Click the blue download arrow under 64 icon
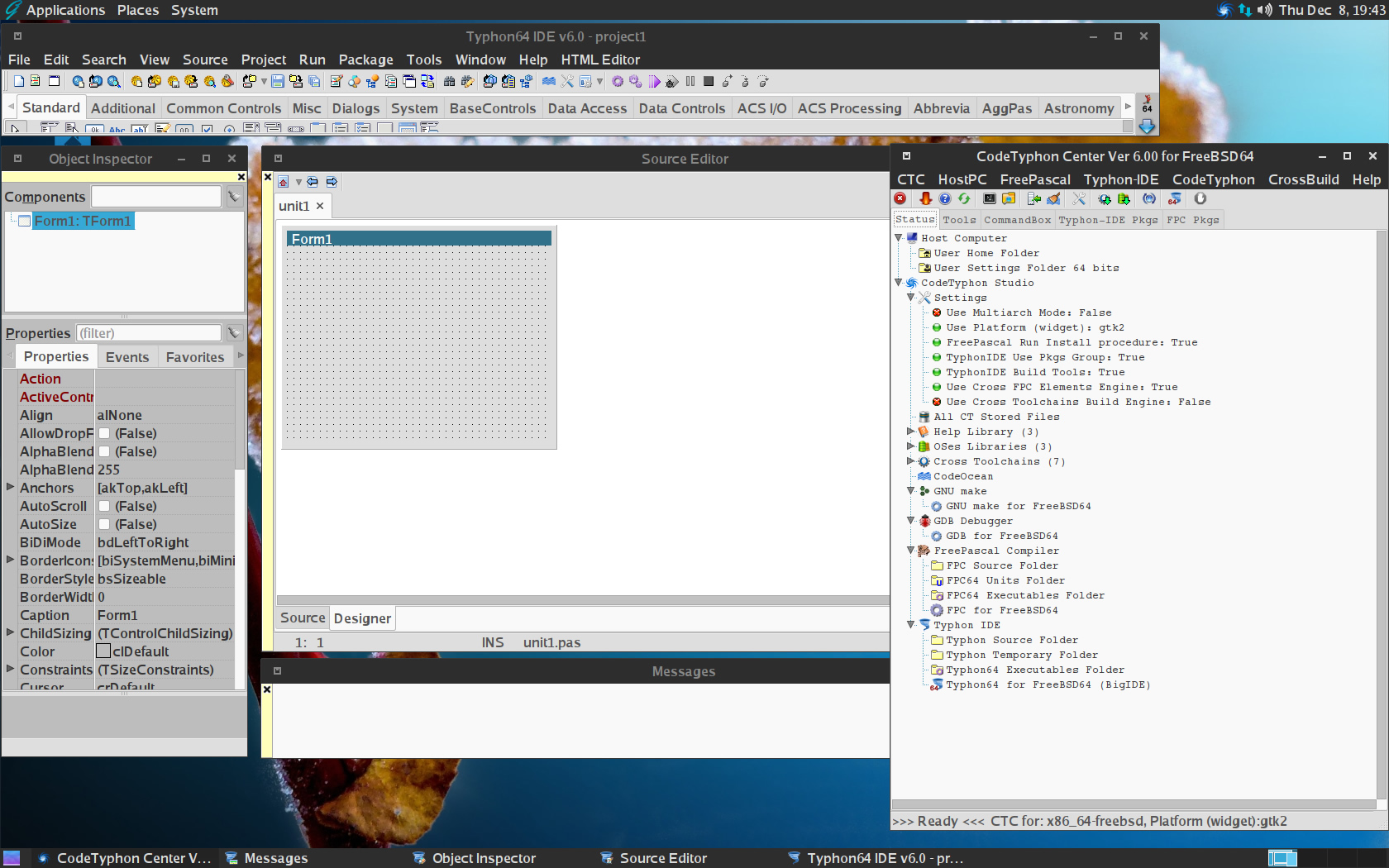 pyautogui.click(x=1147, y=126)
